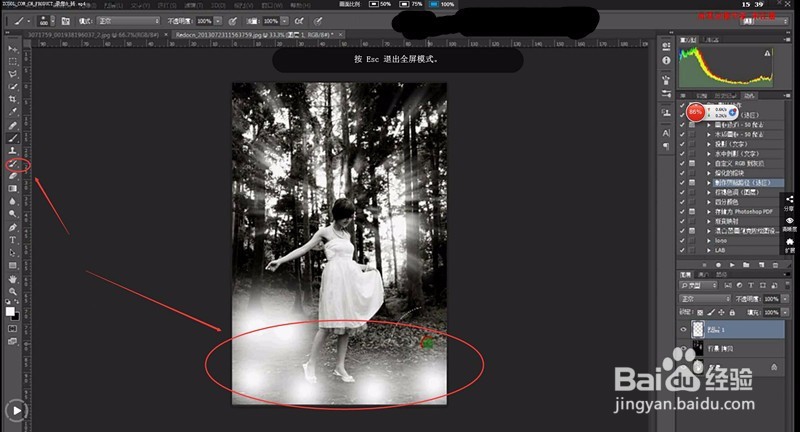Open the layer opacity dropdown arrow
The image size is (800, 432).
point(785,299)
